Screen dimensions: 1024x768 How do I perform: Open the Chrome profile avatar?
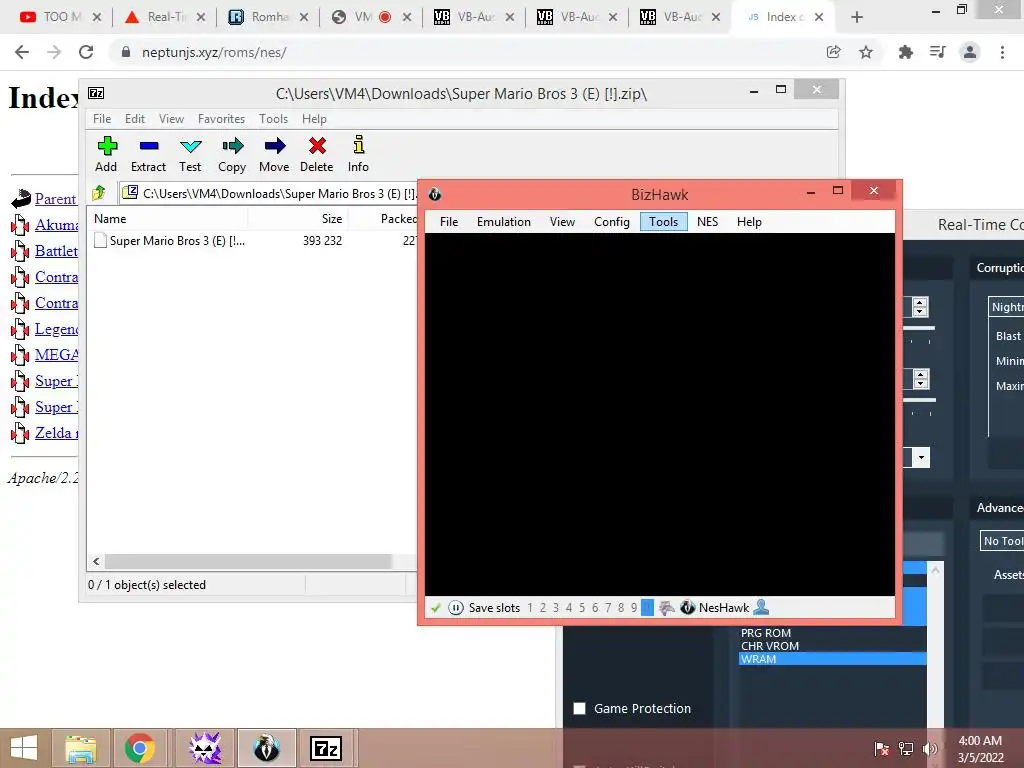pos(970,52)
